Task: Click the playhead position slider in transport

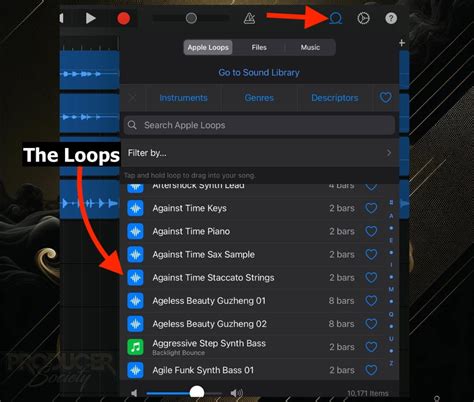Action: (191, 18)
